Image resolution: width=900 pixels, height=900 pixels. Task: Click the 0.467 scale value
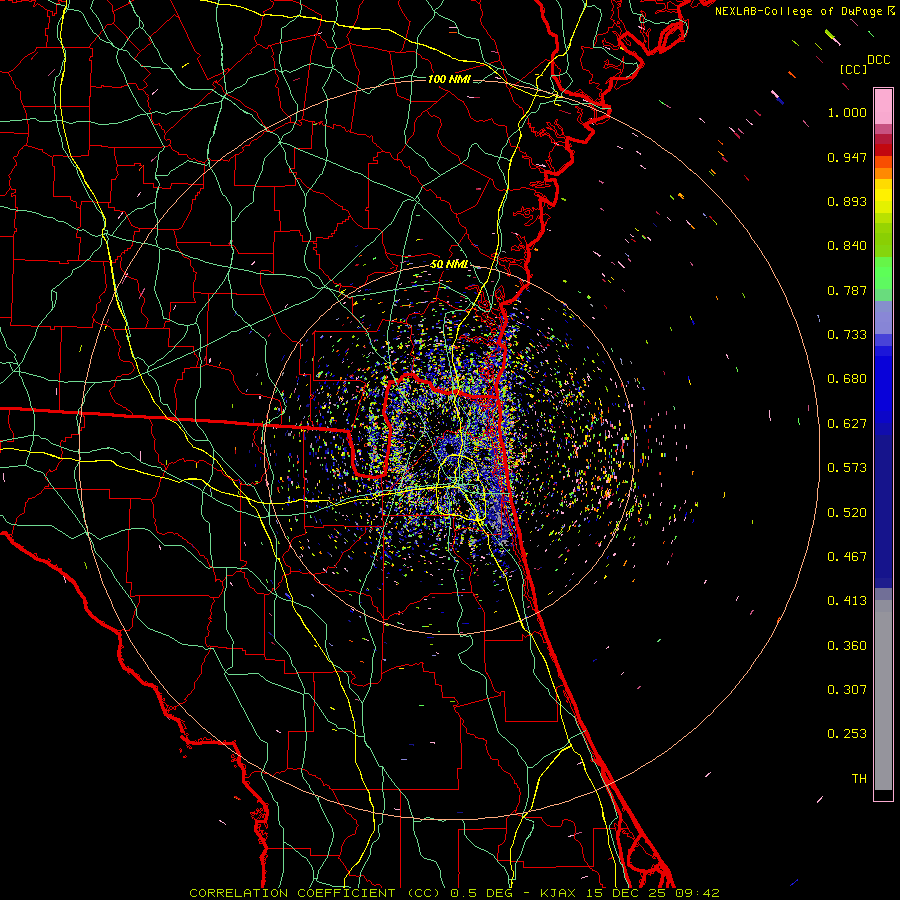click(847, 557)
